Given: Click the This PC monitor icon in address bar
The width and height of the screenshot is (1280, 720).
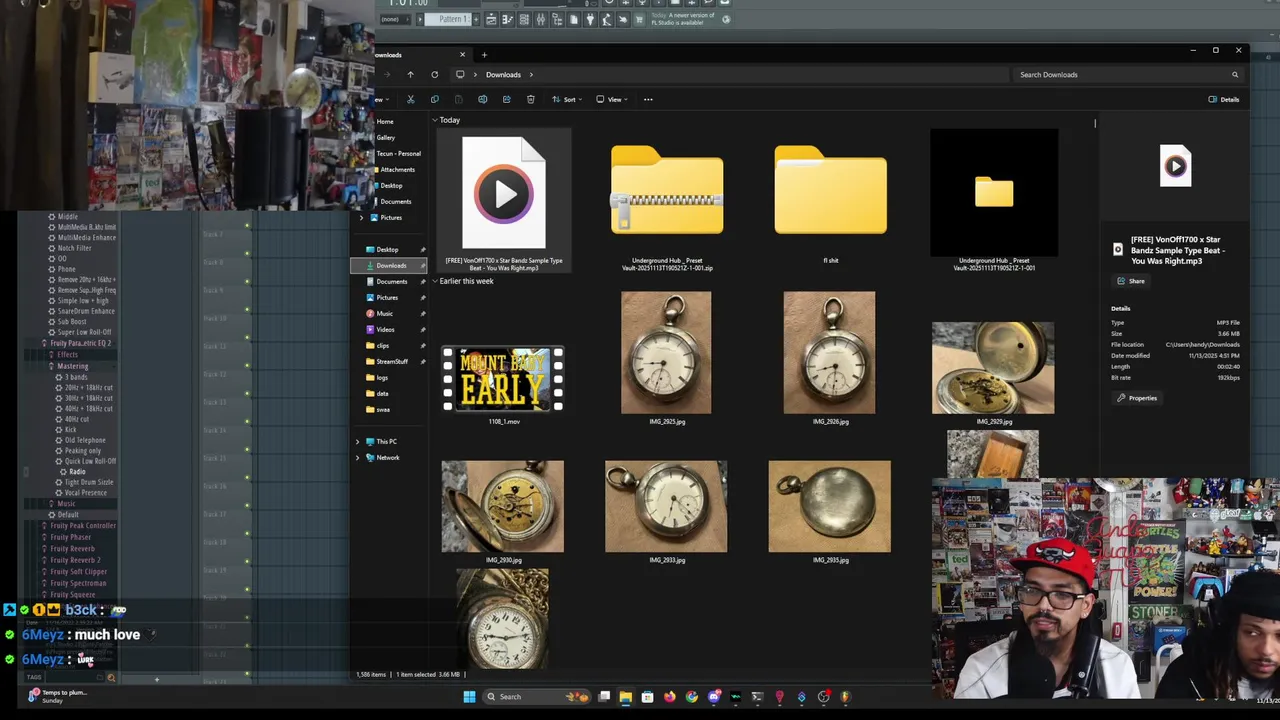Looking at the screenshot, I should coord(460,74).
